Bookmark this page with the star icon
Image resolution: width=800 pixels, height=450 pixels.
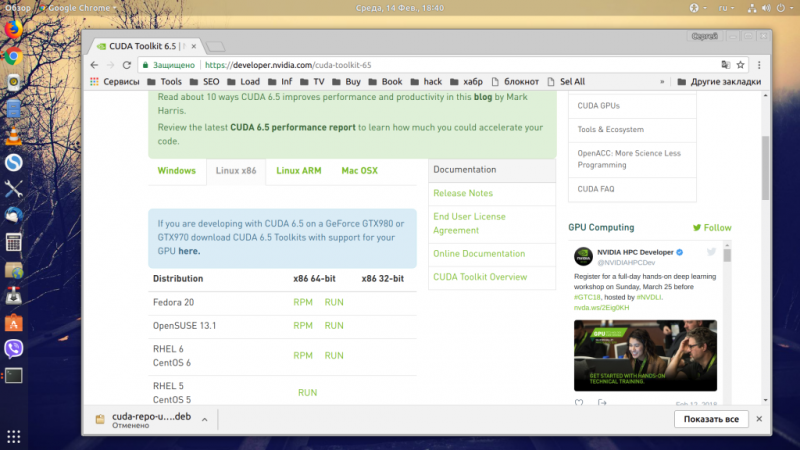(x=740, y=65)
